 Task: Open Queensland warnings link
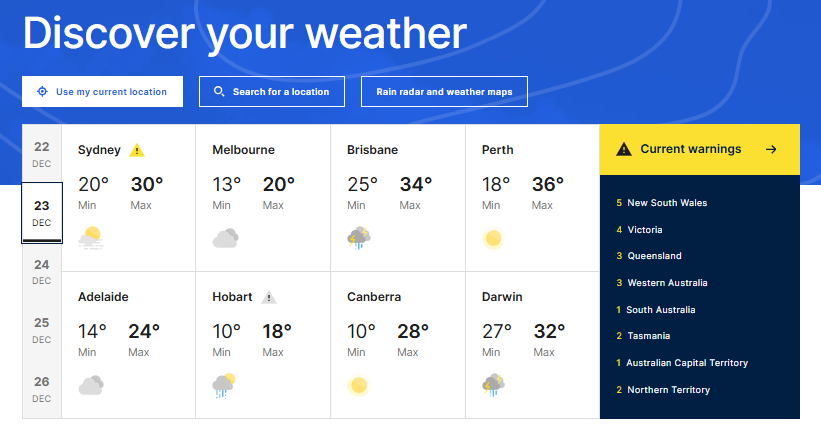click(654, 256)
